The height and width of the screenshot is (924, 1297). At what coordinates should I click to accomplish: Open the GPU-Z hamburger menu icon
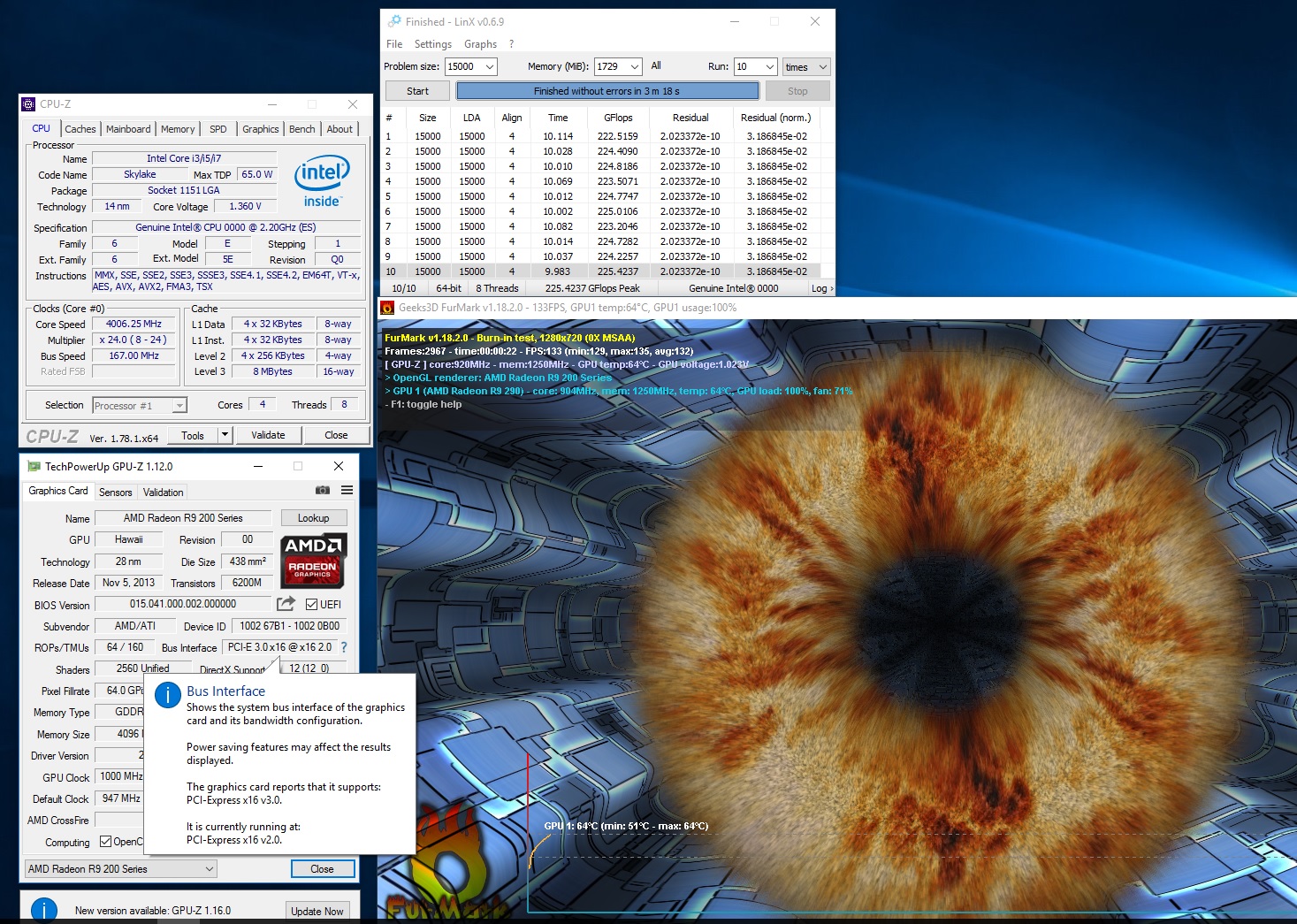pos(347,490)
